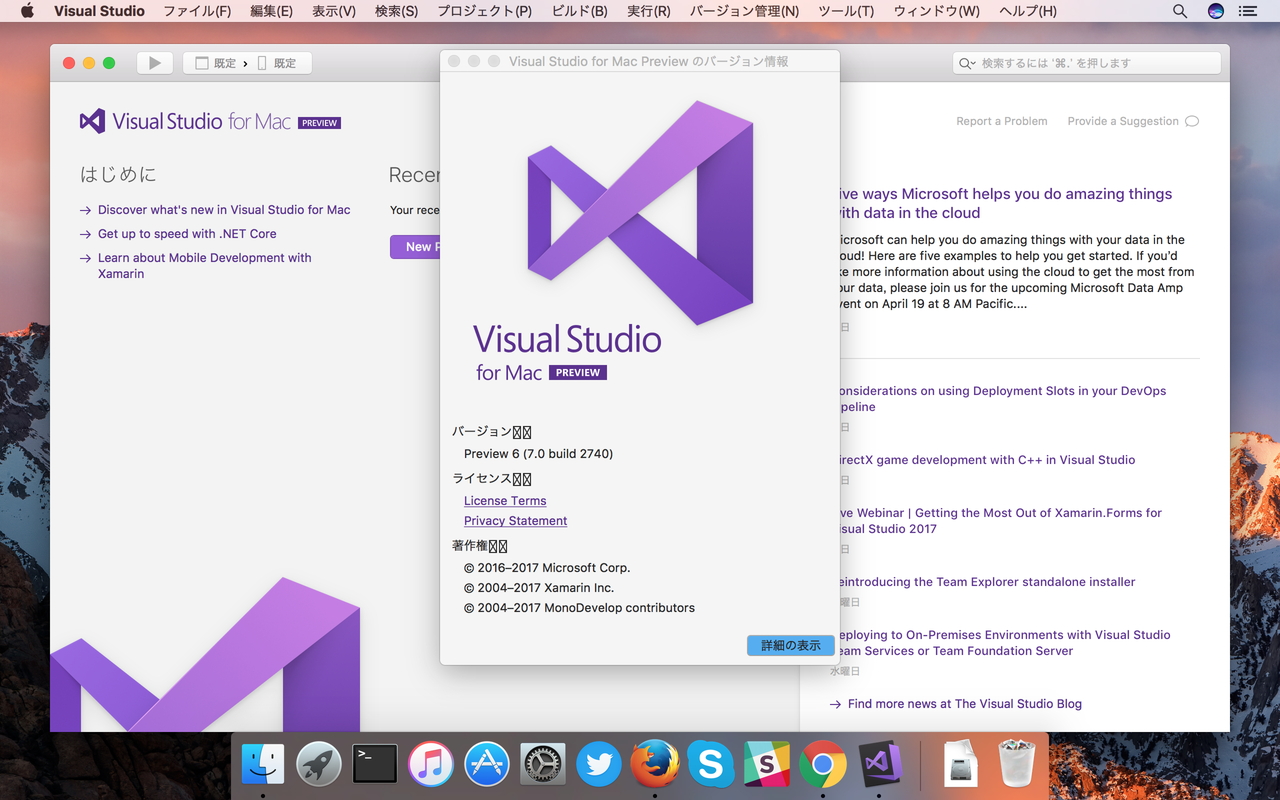Open Twitter from the Dock
The height and width of the screenshot is (800, 1280).
(598, 763)
